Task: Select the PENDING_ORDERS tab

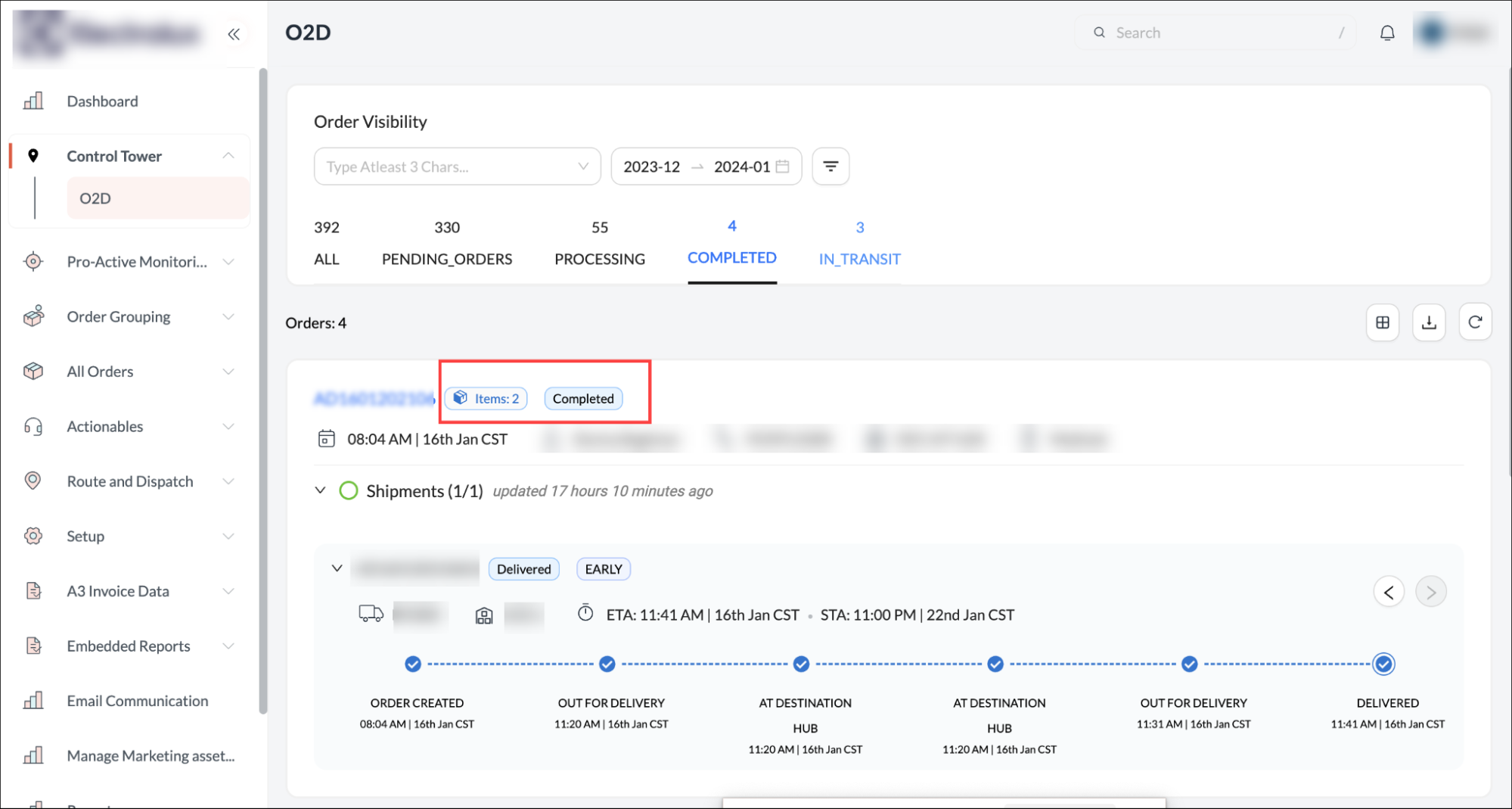Action: [447, 244]
